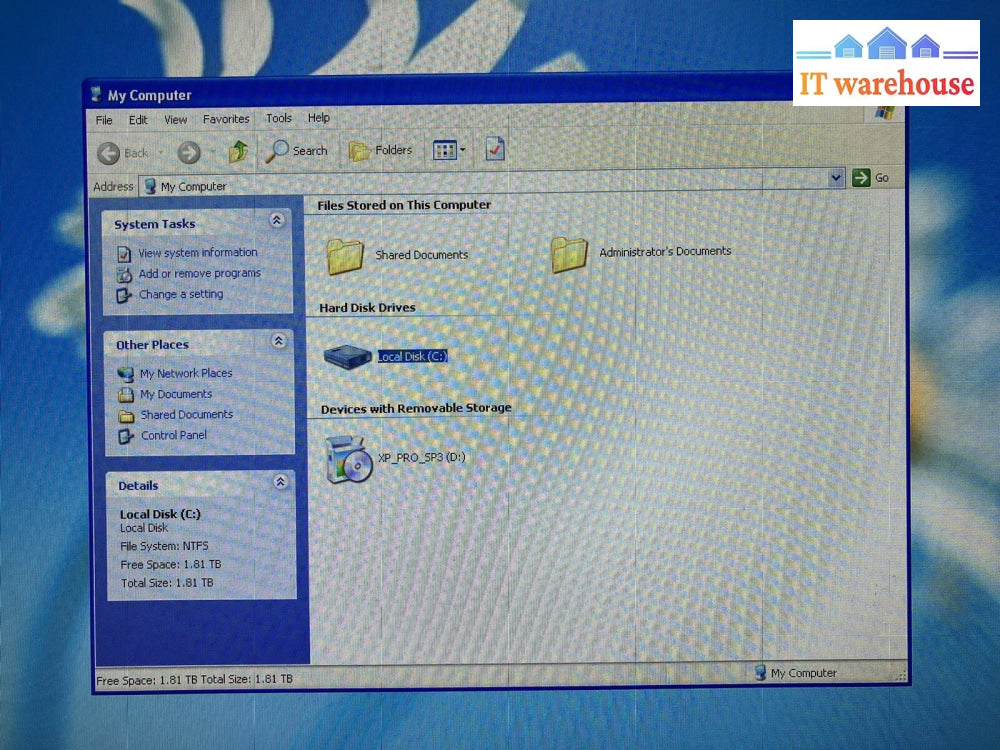Viewport: 1000px width, 750px height.
Task: Open the Views dropdown arrow
Action: point(462,151)
